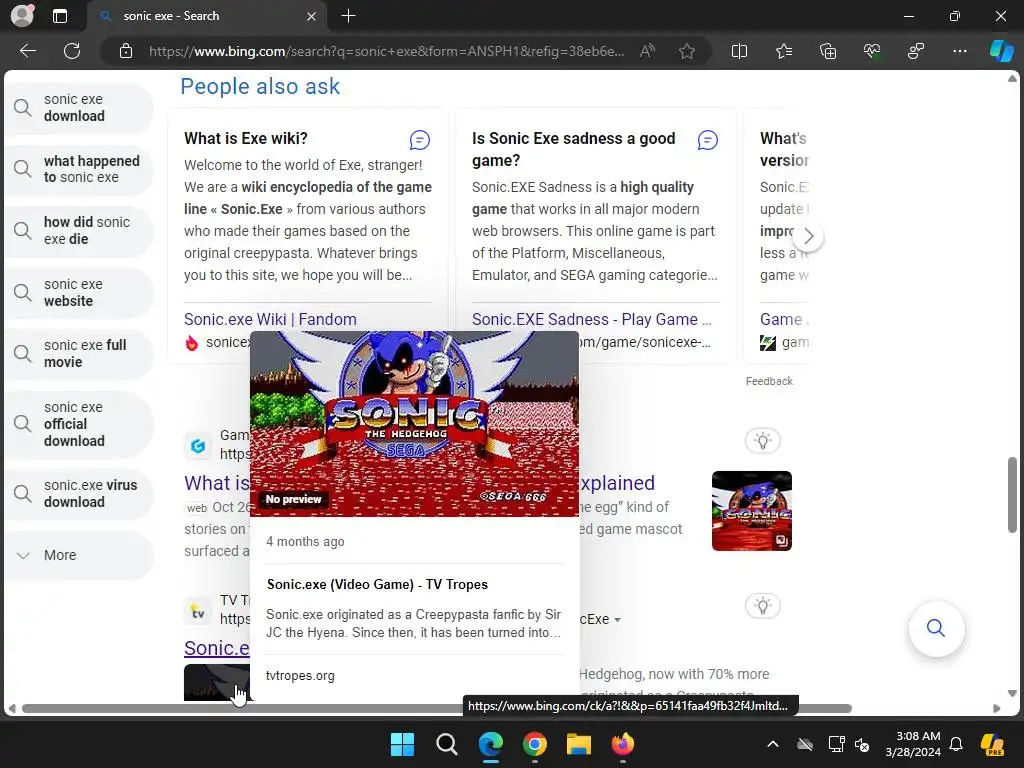This screenshot has width=1024, height=768.
Task: Select what happened to sonic exe suggestion
Action: [79, 169]
